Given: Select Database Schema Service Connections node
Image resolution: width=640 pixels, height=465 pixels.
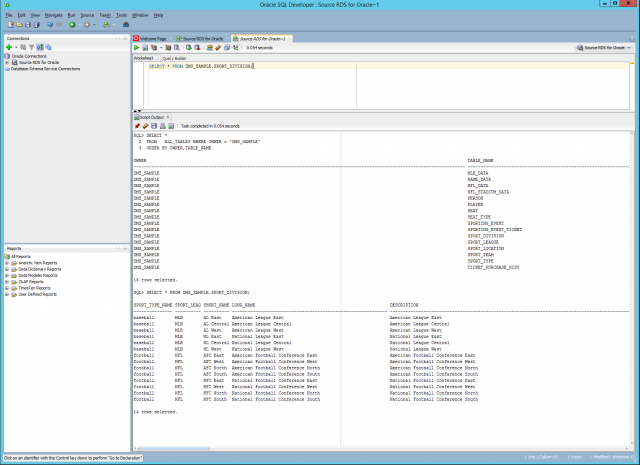Looking at the screenshot, I should point(45,69).
